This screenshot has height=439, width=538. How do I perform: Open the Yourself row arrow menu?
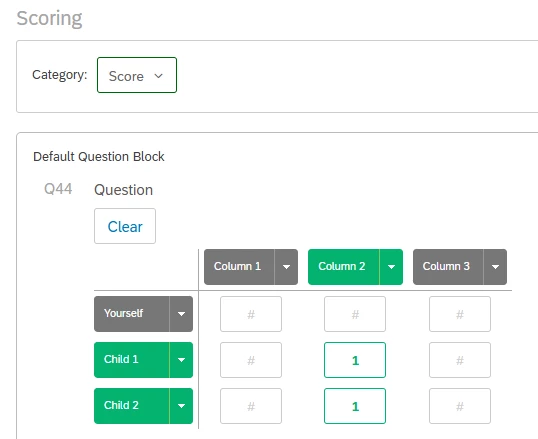click(181, 314)
